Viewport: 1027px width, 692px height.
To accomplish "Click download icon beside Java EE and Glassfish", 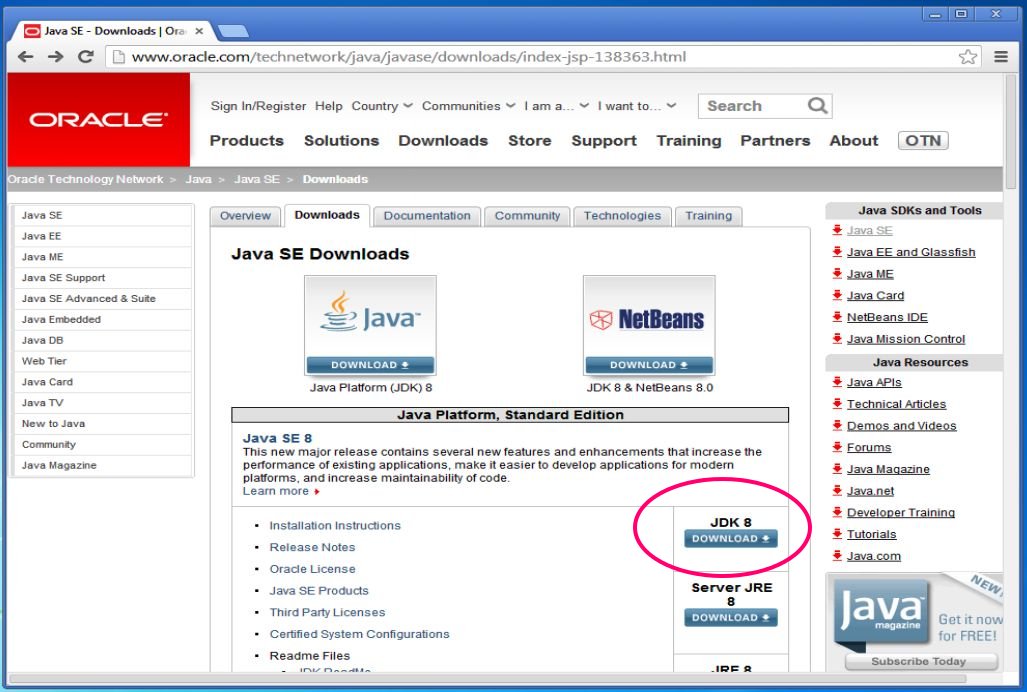I will coord(837,251).
